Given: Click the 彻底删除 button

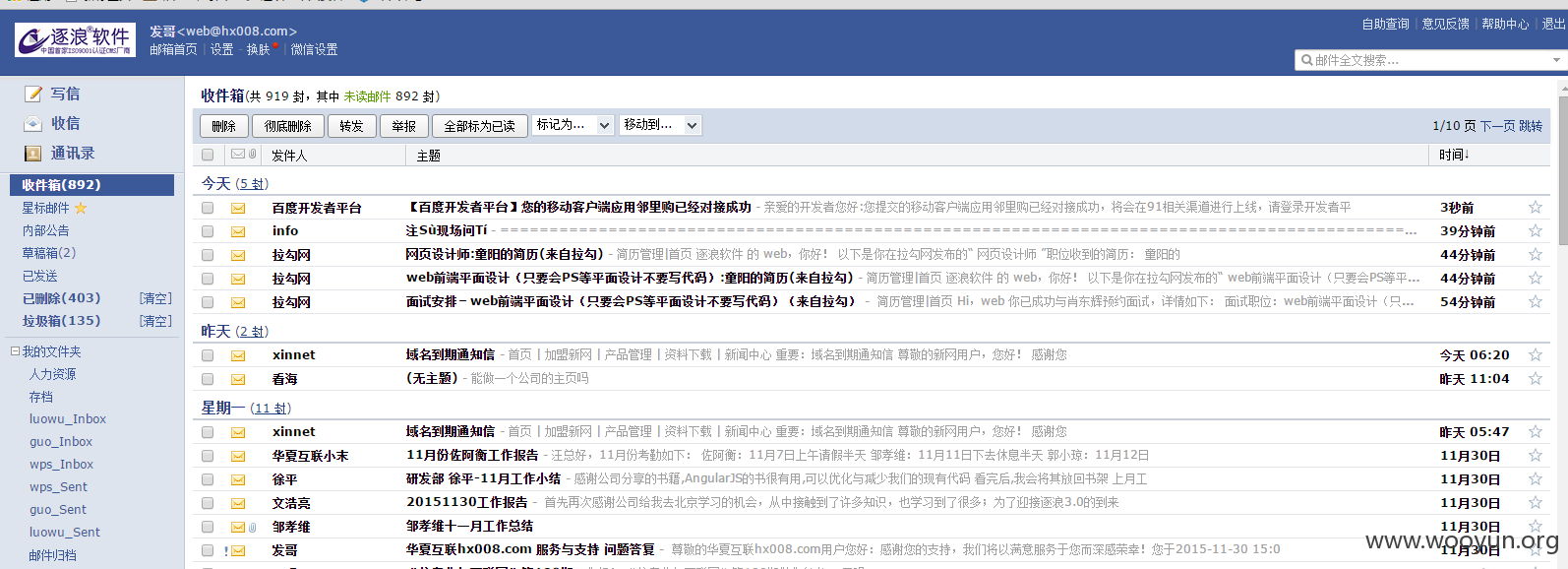Looking at the screenshot, I should 287,126.
